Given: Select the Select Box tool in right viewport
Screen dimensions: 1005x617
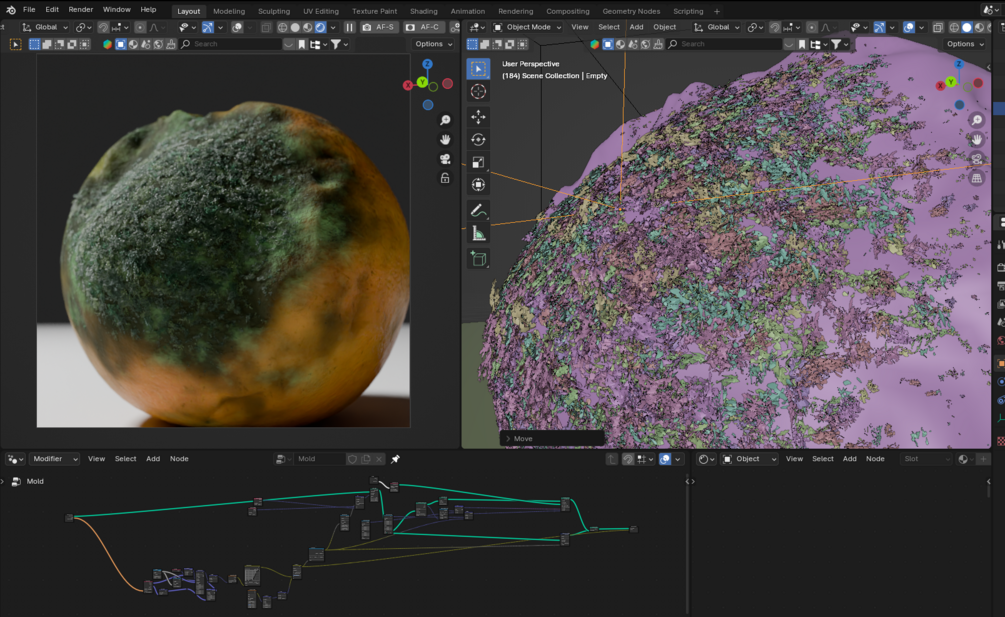Looking at the screenshot, I should tap(478, 69).
